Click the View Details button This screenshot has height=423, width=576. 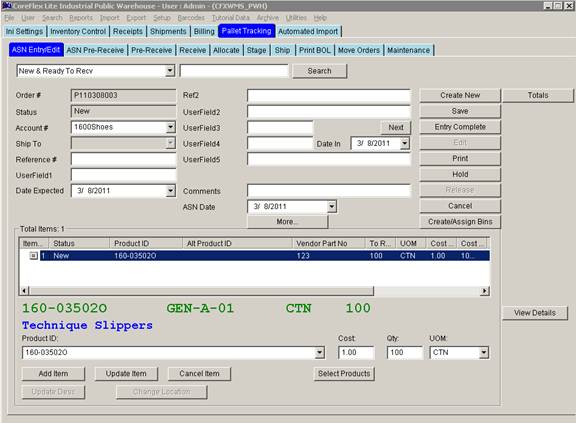tap(535, 313)
